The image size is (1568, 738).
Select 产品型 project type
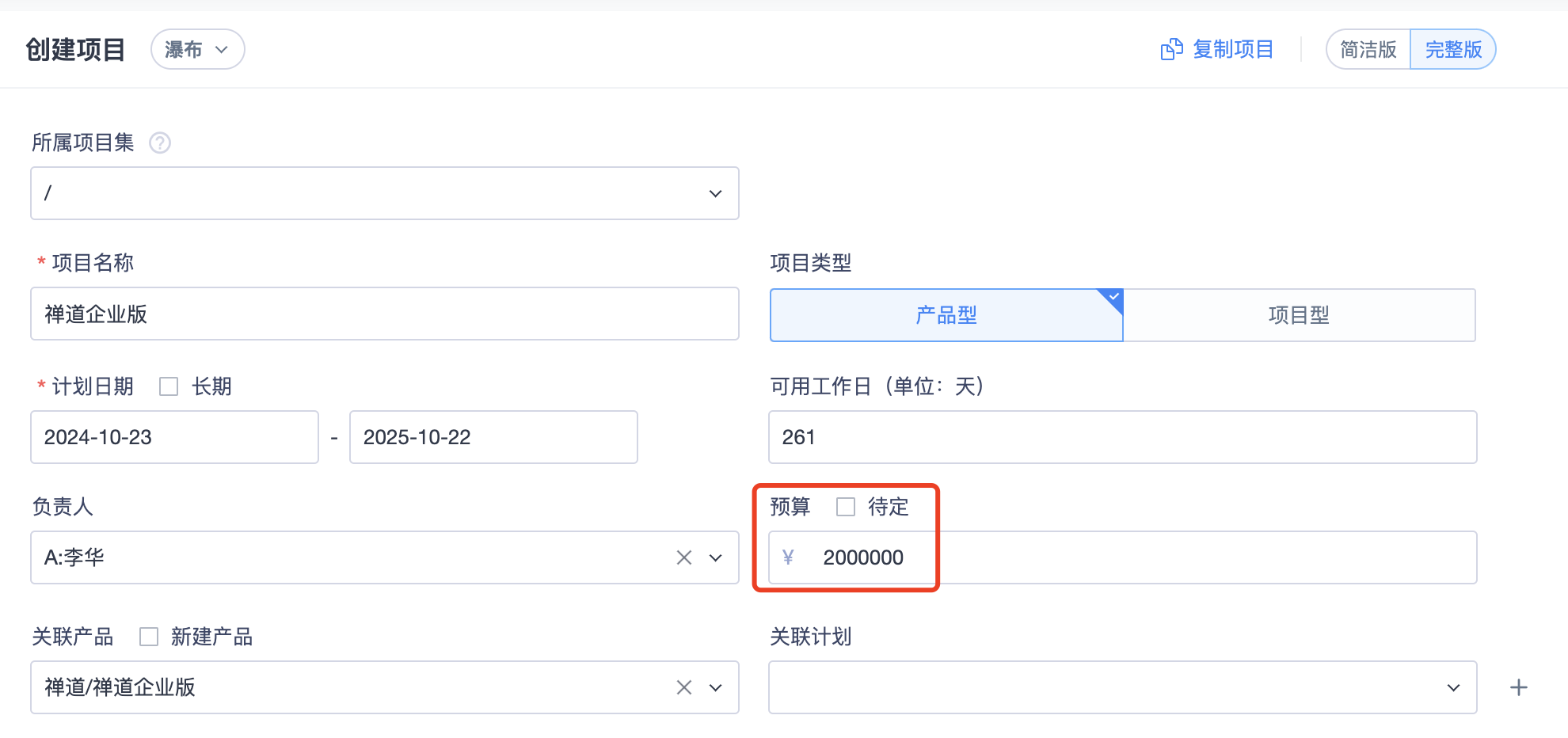coord(946,315)
